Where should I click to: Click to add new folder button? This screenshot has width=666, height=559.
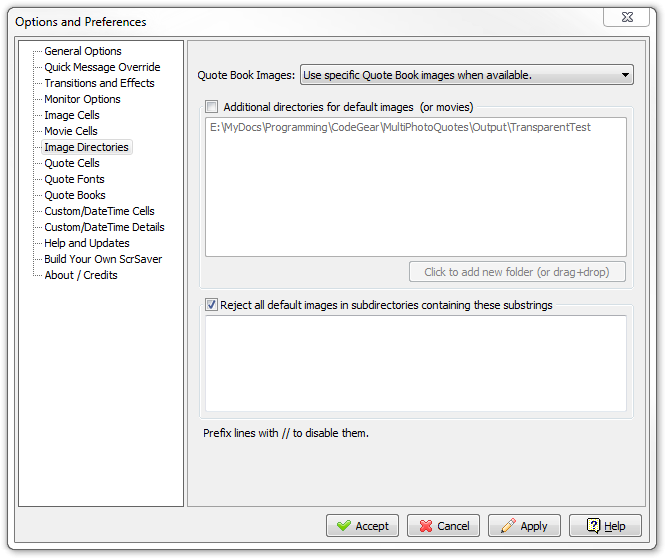pos(517,272)
